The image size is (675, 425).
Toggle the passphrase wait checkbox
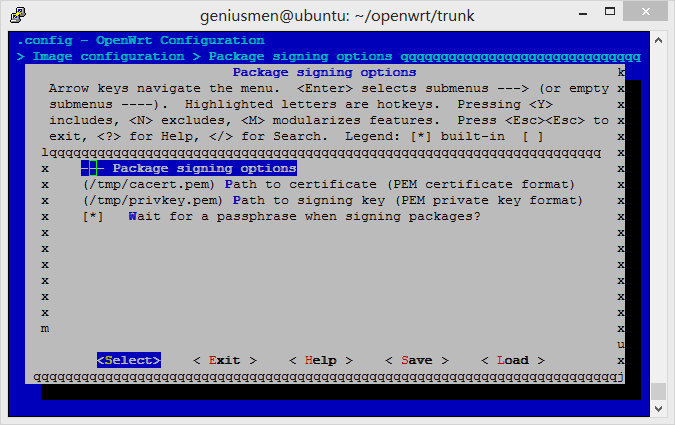click(93, 216)
